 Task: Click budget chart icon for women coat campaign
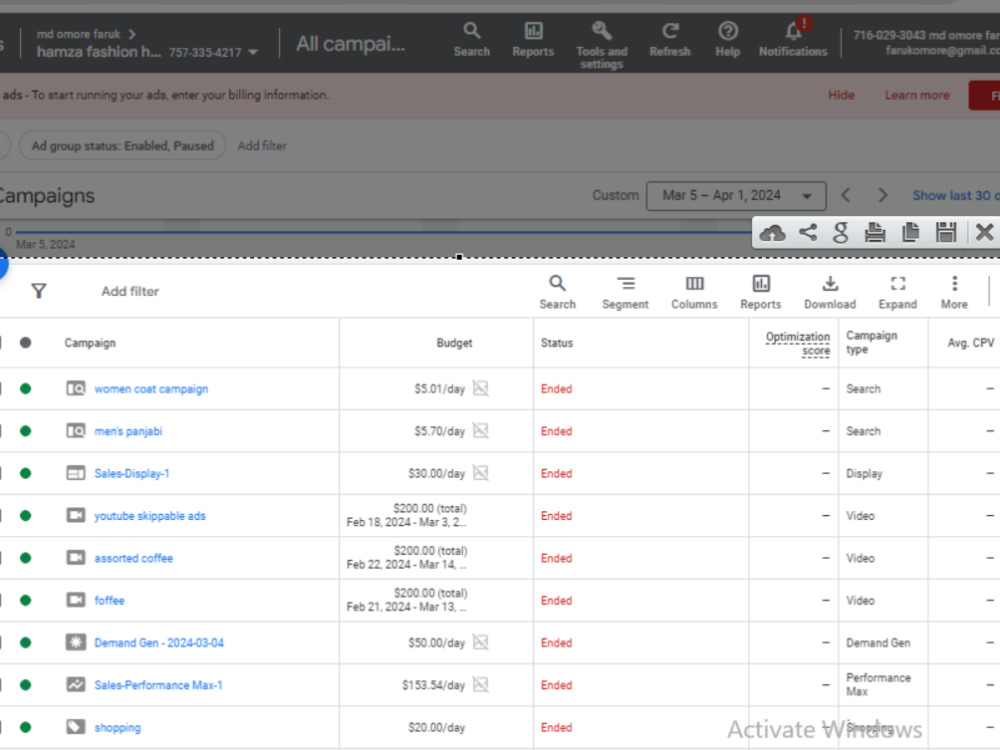(x=481, y=388)
